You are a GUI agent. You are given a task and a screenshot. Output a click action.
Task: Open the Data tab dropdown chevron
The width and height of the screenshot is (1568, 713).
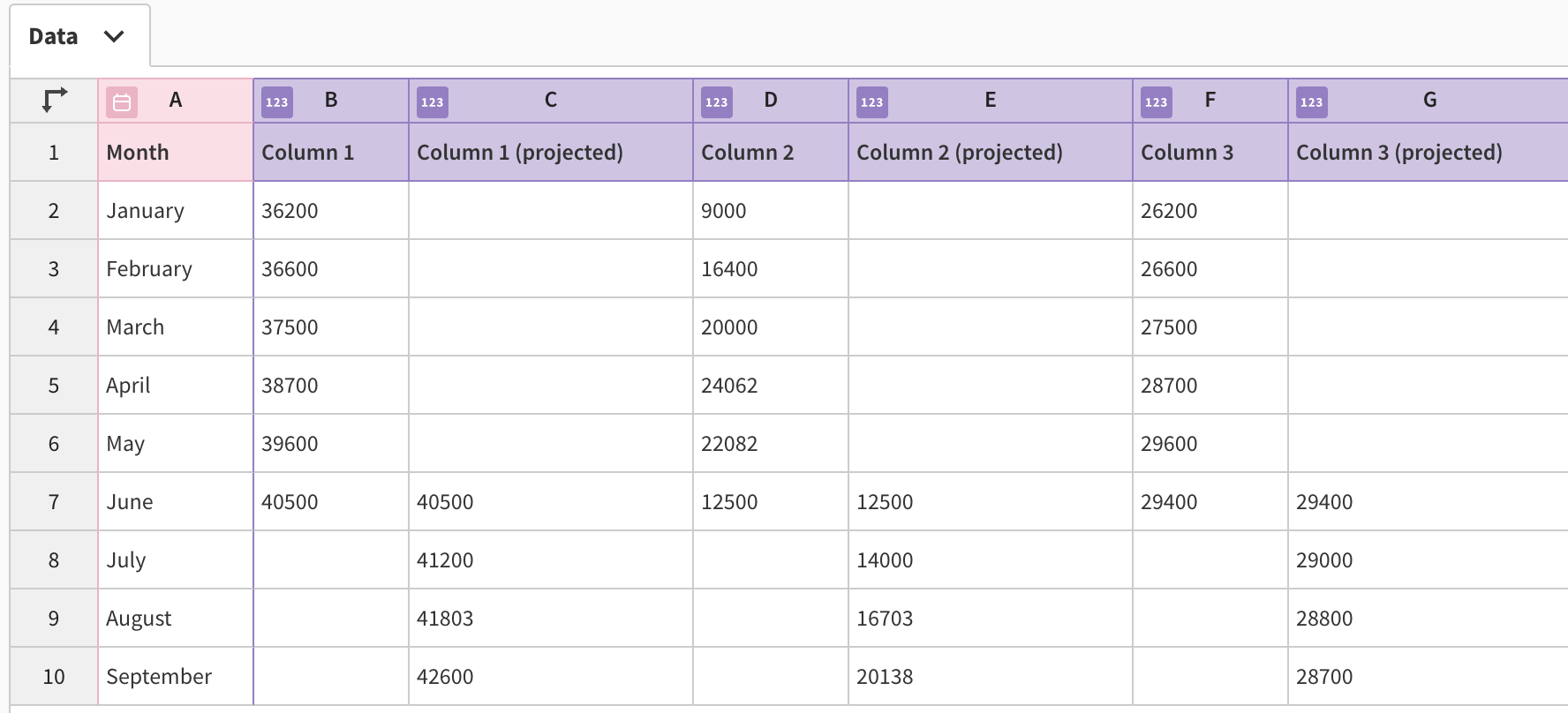[x=114, y=36]
